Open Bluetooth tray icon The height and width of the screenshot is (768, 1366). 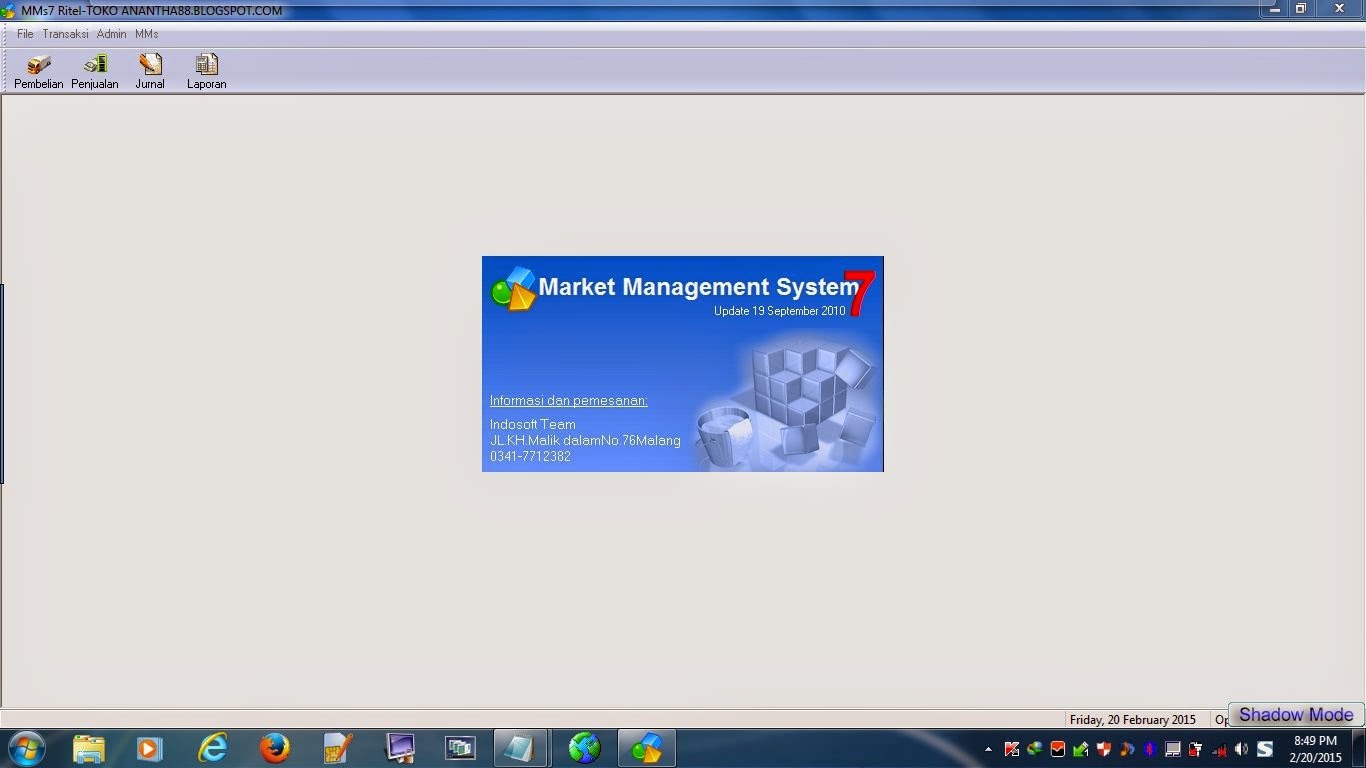pos(1150,749)
